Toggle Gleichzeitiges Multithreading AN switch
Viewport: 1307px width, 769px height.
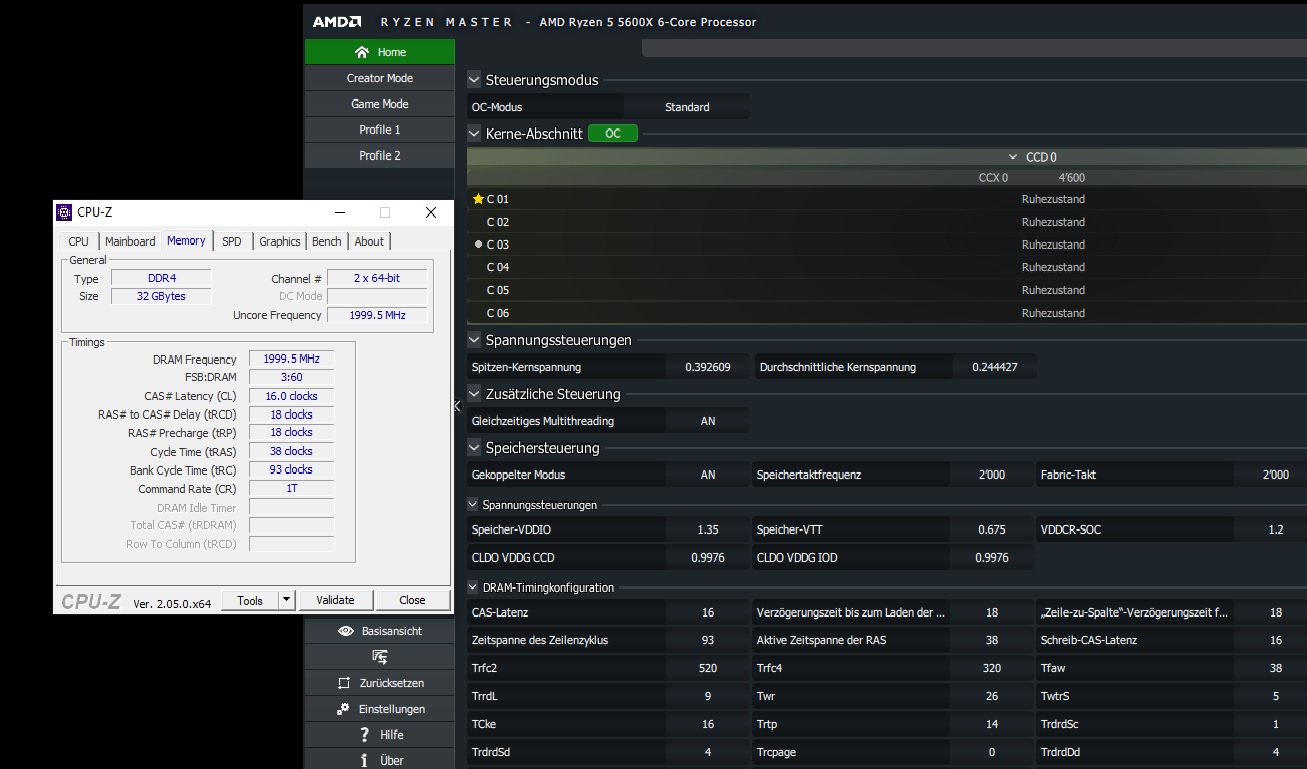[708, 421]
